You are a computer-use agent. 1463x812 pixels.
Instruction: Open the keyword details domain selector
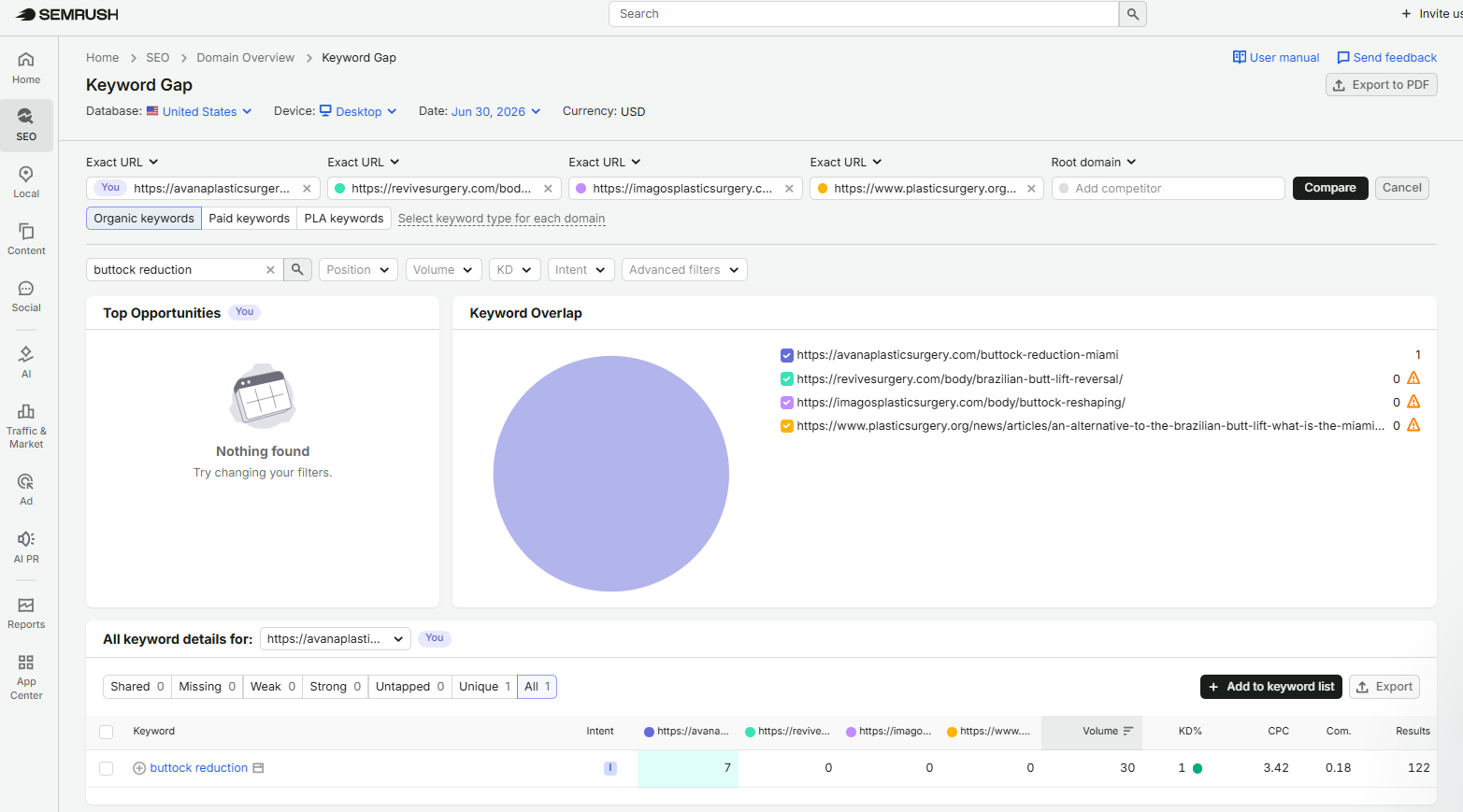pos(336,639)
